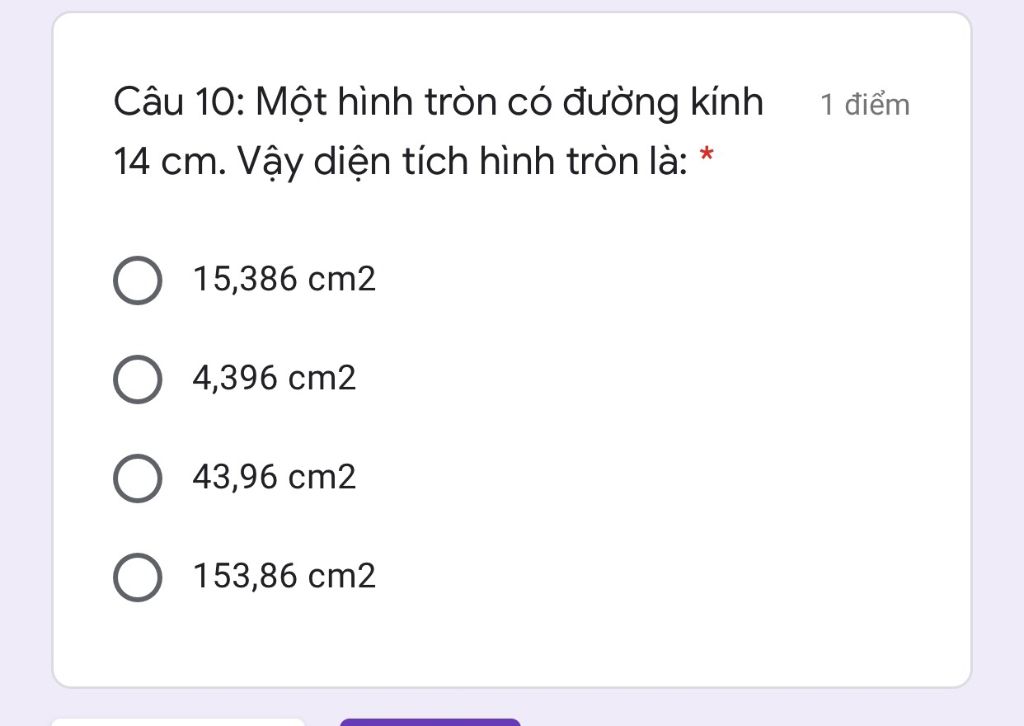Click the 4,396 cm2 answer label
1024x726 pixels.
tap(274, 378)
